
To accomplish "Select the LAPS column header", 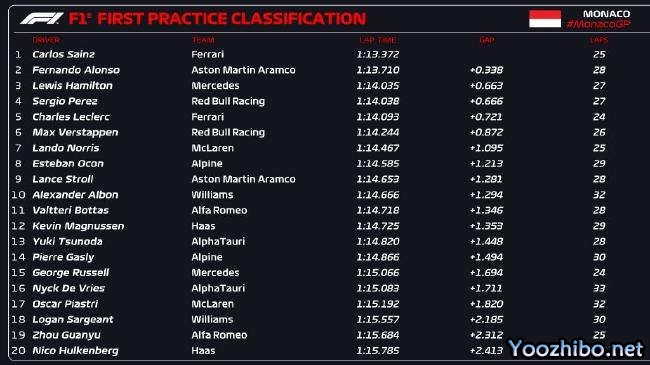I will 599,40.
